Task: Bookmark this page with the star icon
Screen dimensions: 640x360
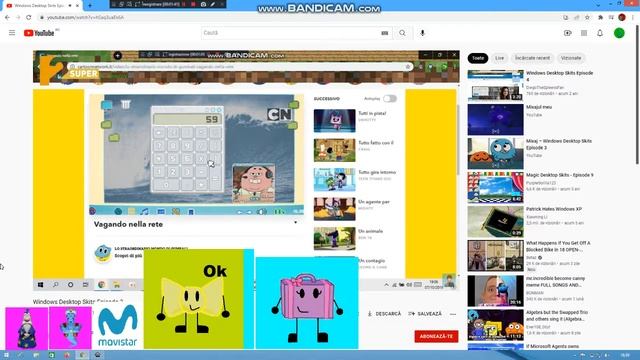Action: pos(587,18)
